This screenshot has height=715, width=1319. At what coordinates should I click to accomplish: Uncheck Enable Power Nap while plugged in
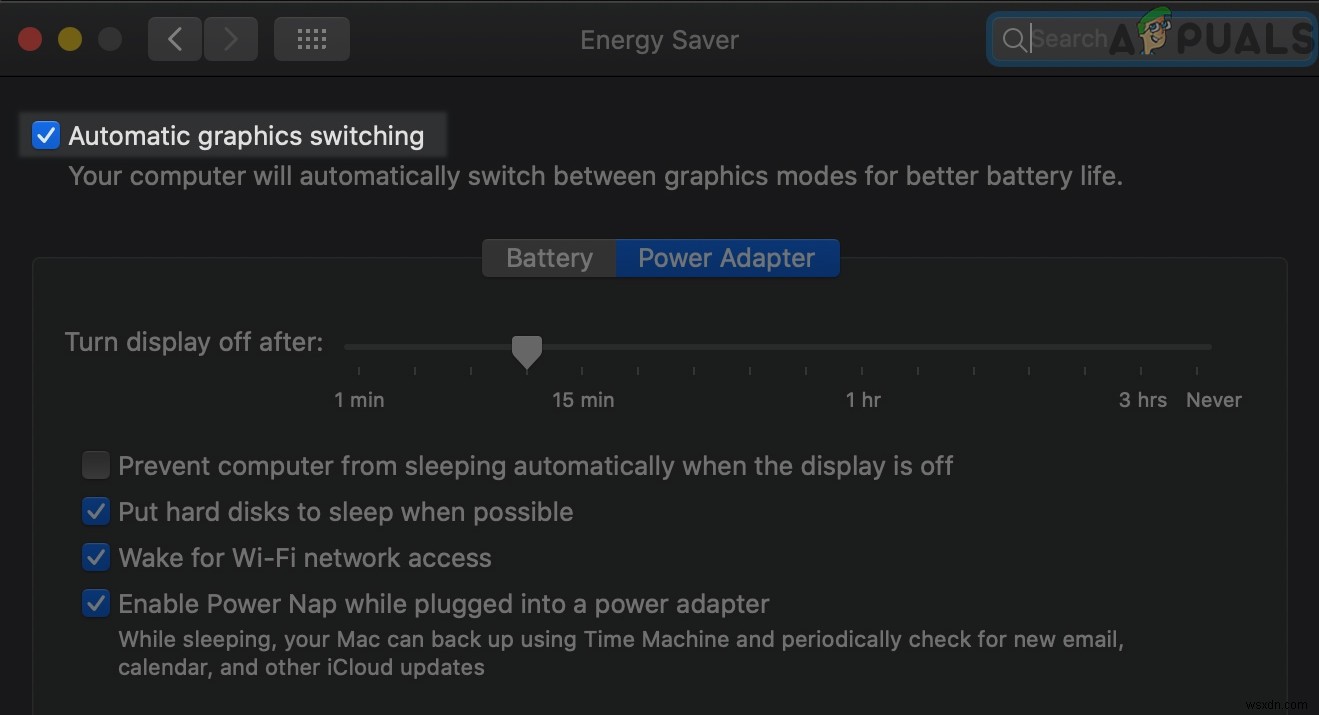[x=95, y=603]
